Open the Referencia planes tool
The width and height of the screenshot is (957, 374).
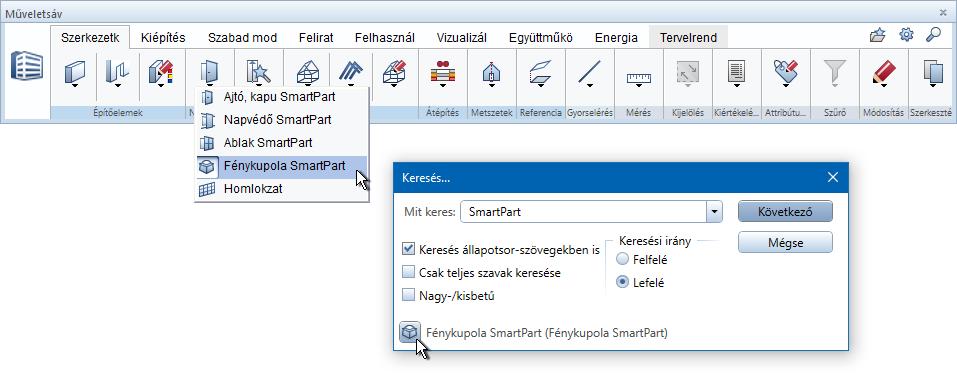point(541,73)
